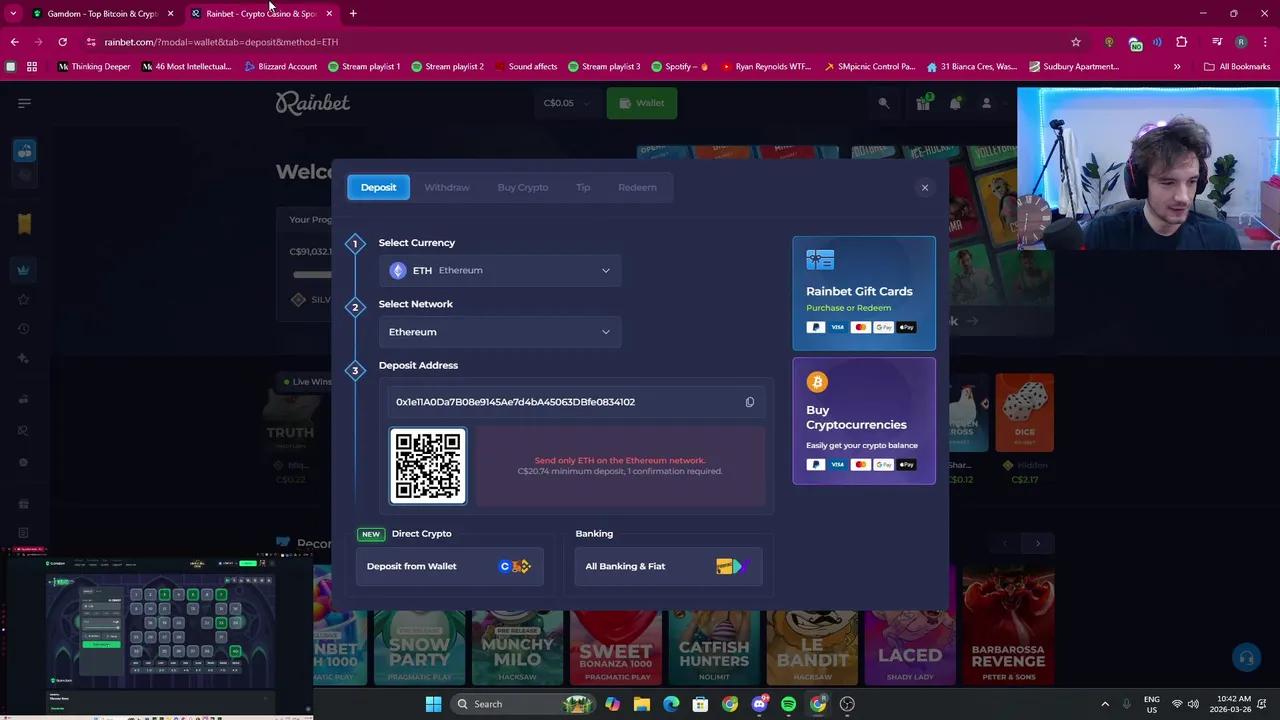
Task: Open OBS Studio from the taskbar
Action: pyautogui.click(x=847, y=704)
